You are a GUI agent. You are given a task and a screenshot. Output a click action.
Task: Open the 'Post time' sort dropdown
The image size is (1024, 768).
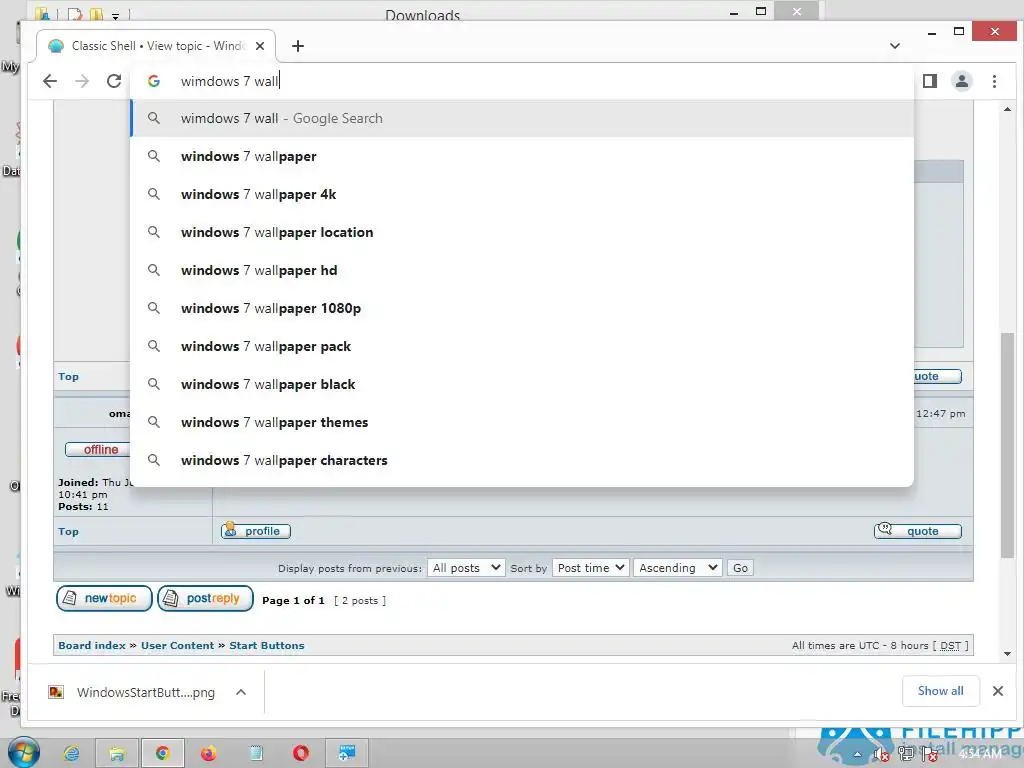[590, 568]
